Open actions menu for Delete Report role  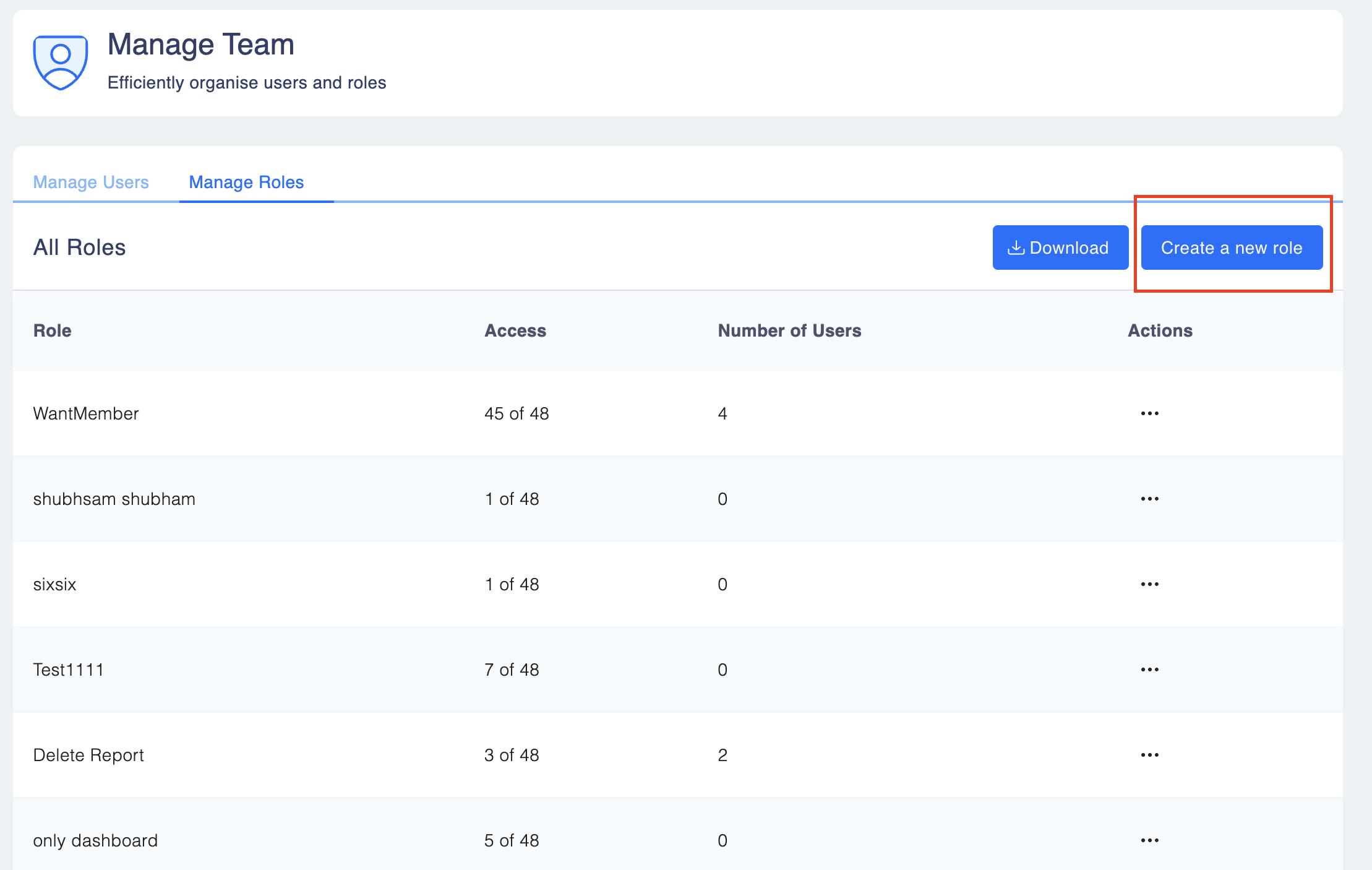1149,755
